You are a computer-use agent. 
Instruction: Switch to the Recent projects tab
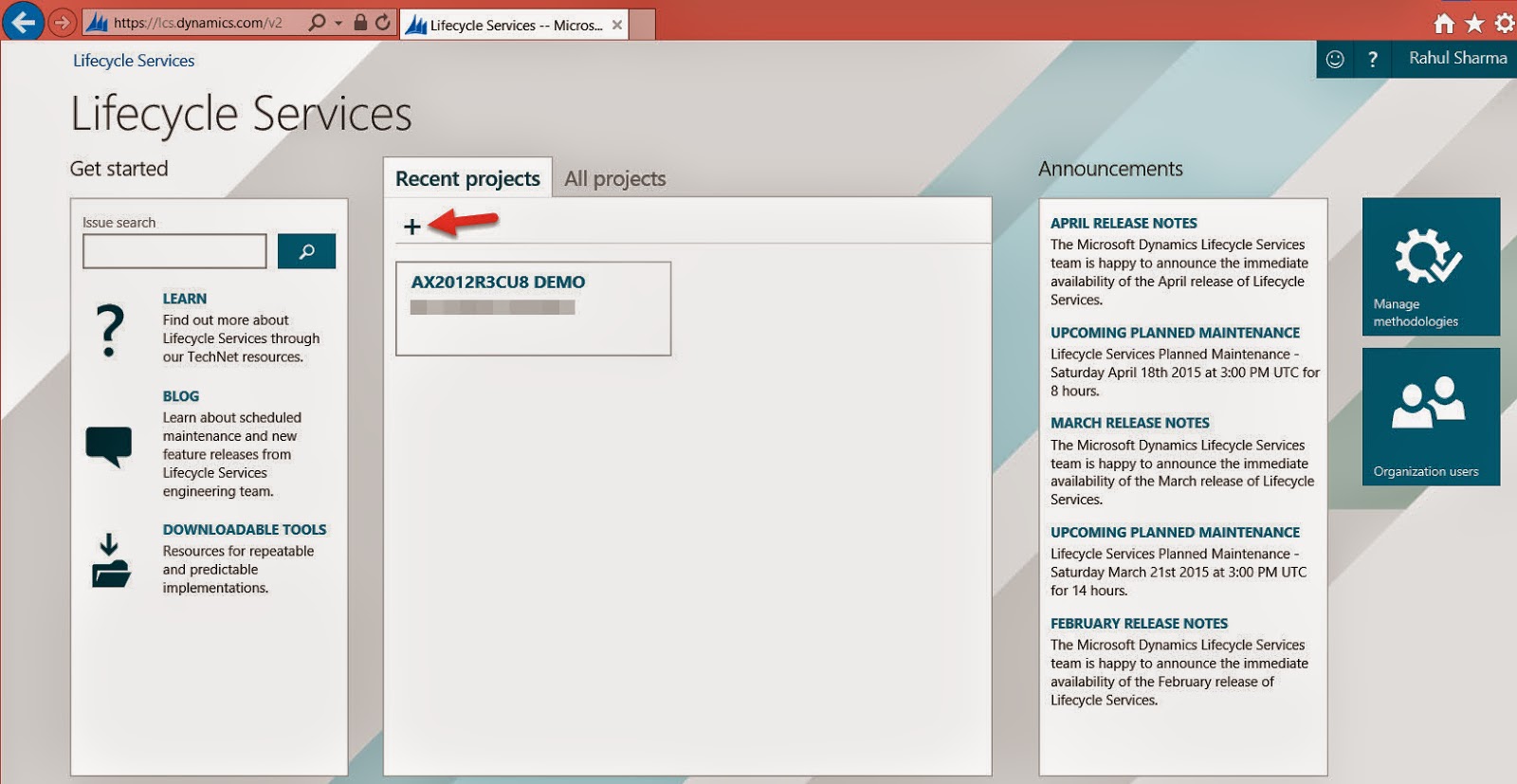(467, 178)
